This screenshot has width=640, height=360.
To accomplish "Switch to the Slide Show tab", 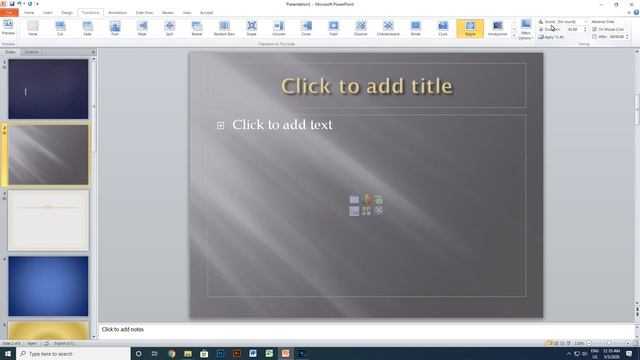I will (x=144, y=13).
